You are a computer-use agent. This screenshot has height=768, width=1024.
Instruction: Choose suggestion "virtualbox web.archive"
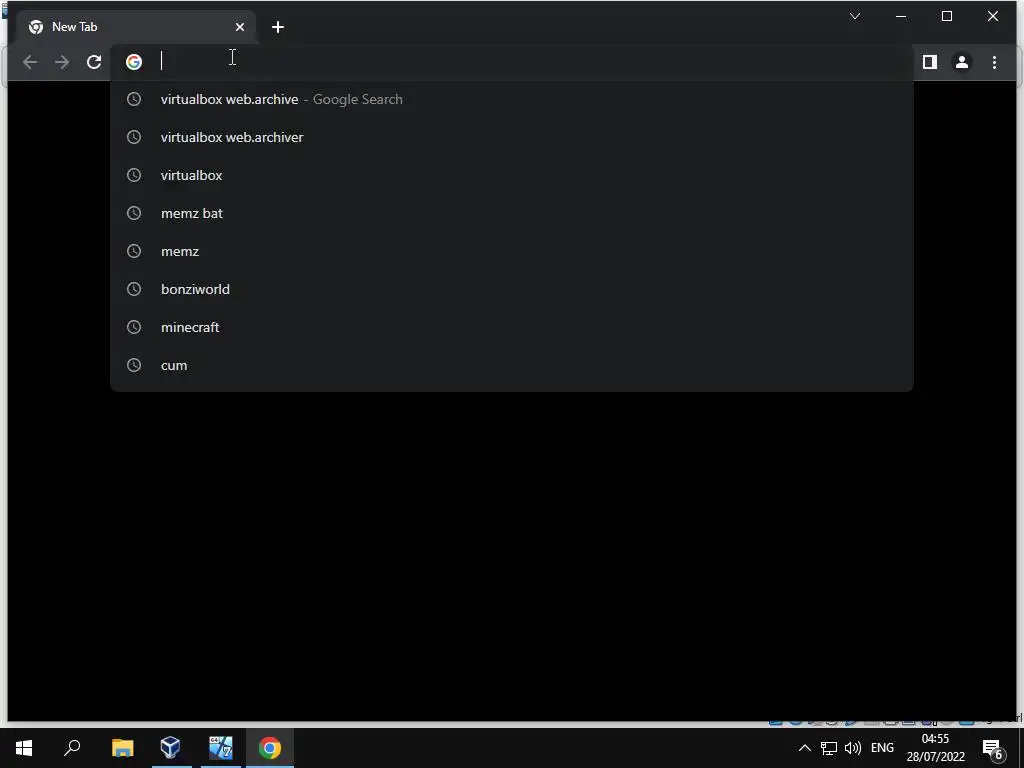click(x=512, y=99)
